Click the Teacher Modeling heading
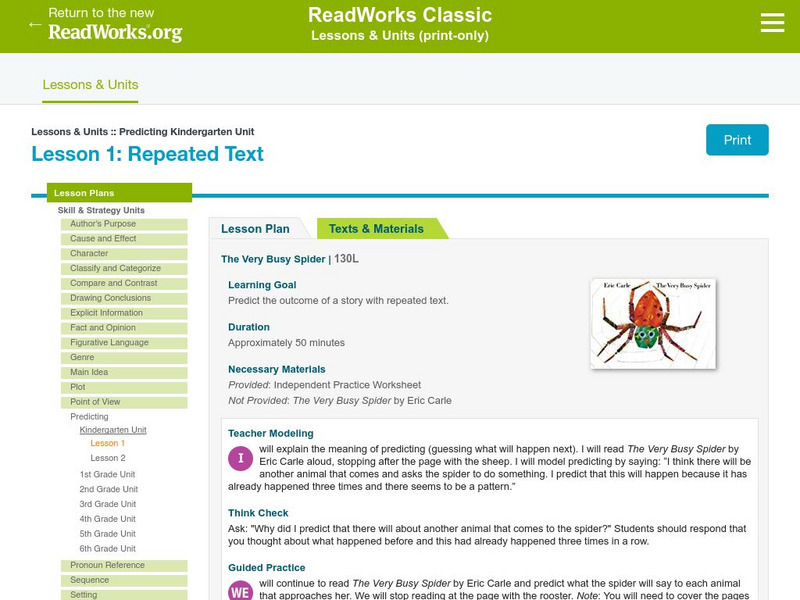Image resolution: width=800 pixels, height=600 pixels. point(270,434)
